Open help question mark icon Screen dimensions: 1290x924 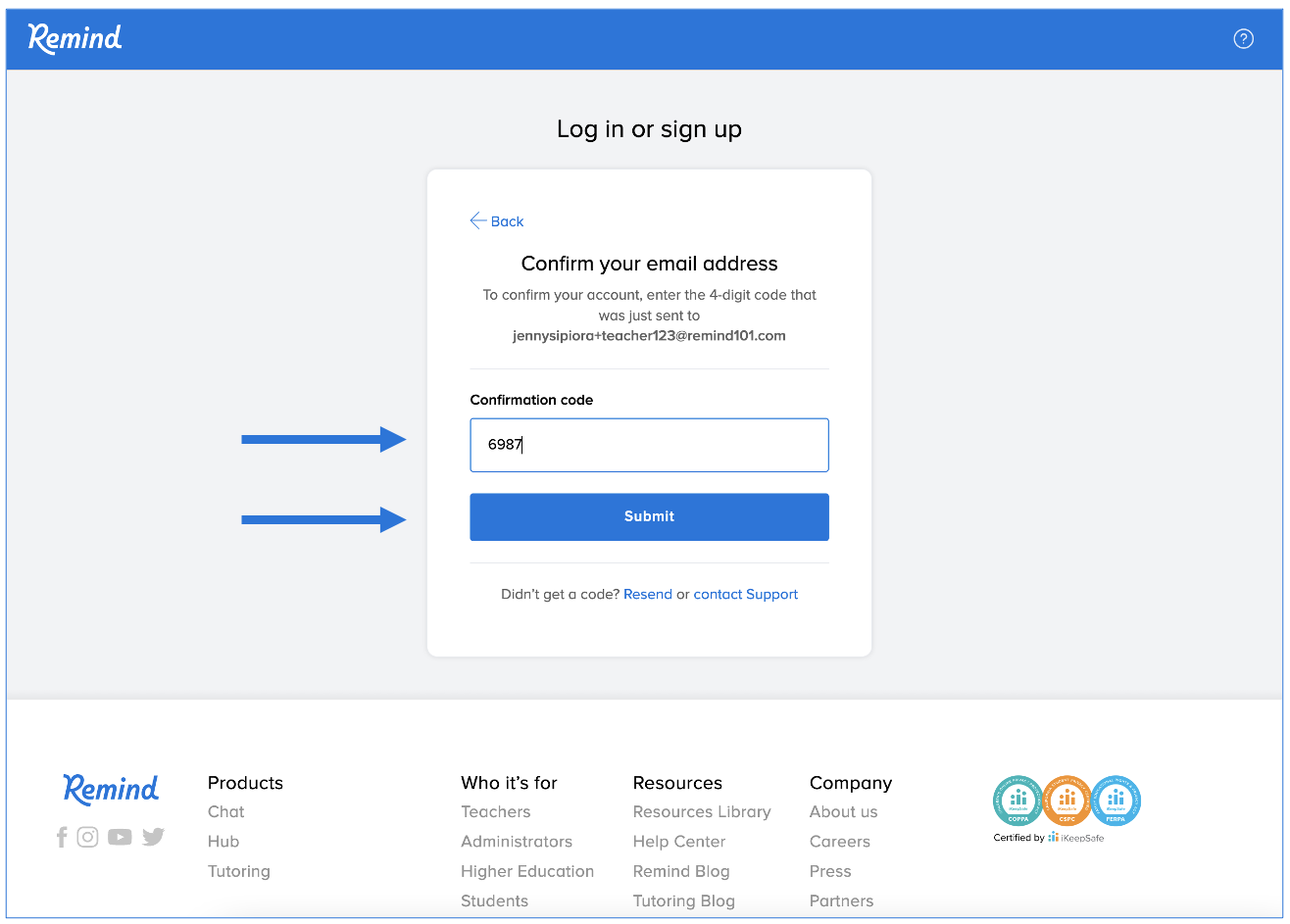1243,39
